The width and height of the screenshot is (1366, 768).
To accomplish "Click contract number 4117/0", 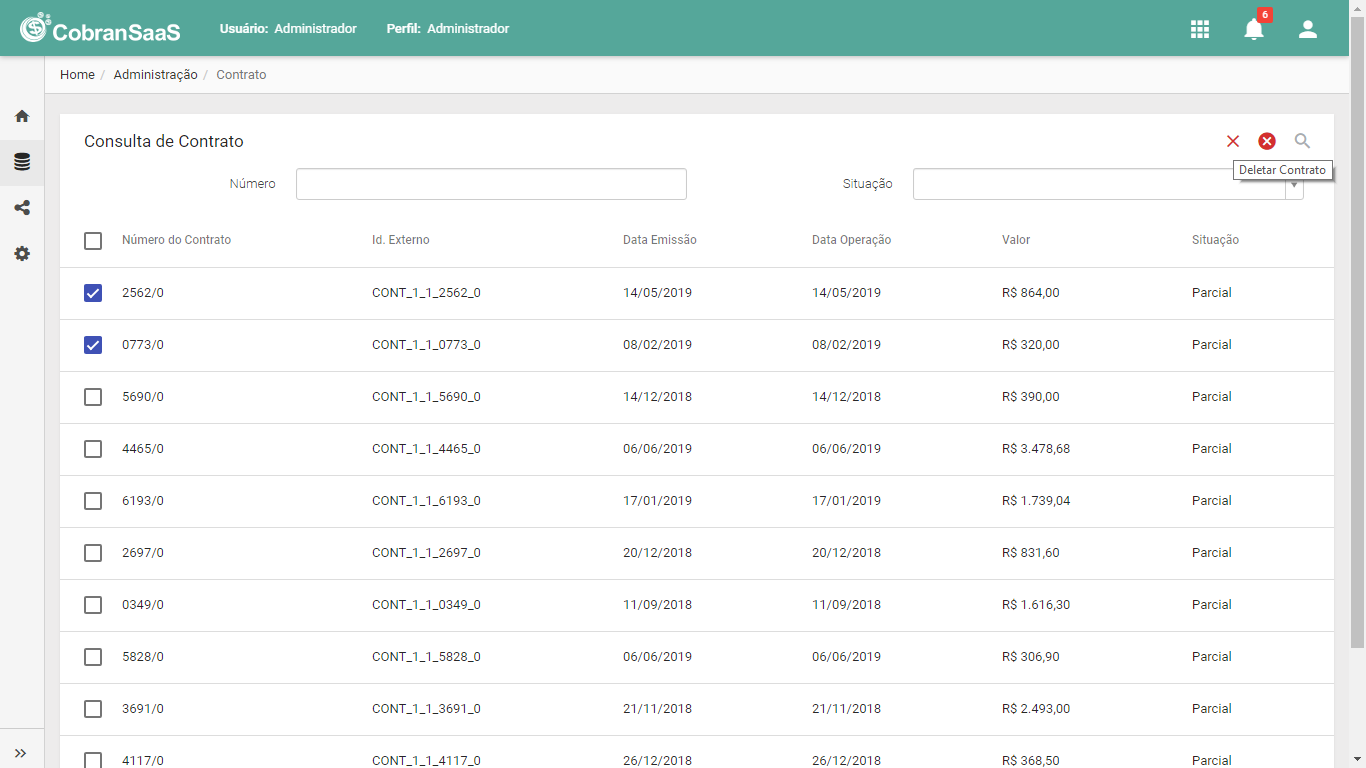I will [143, 760].
